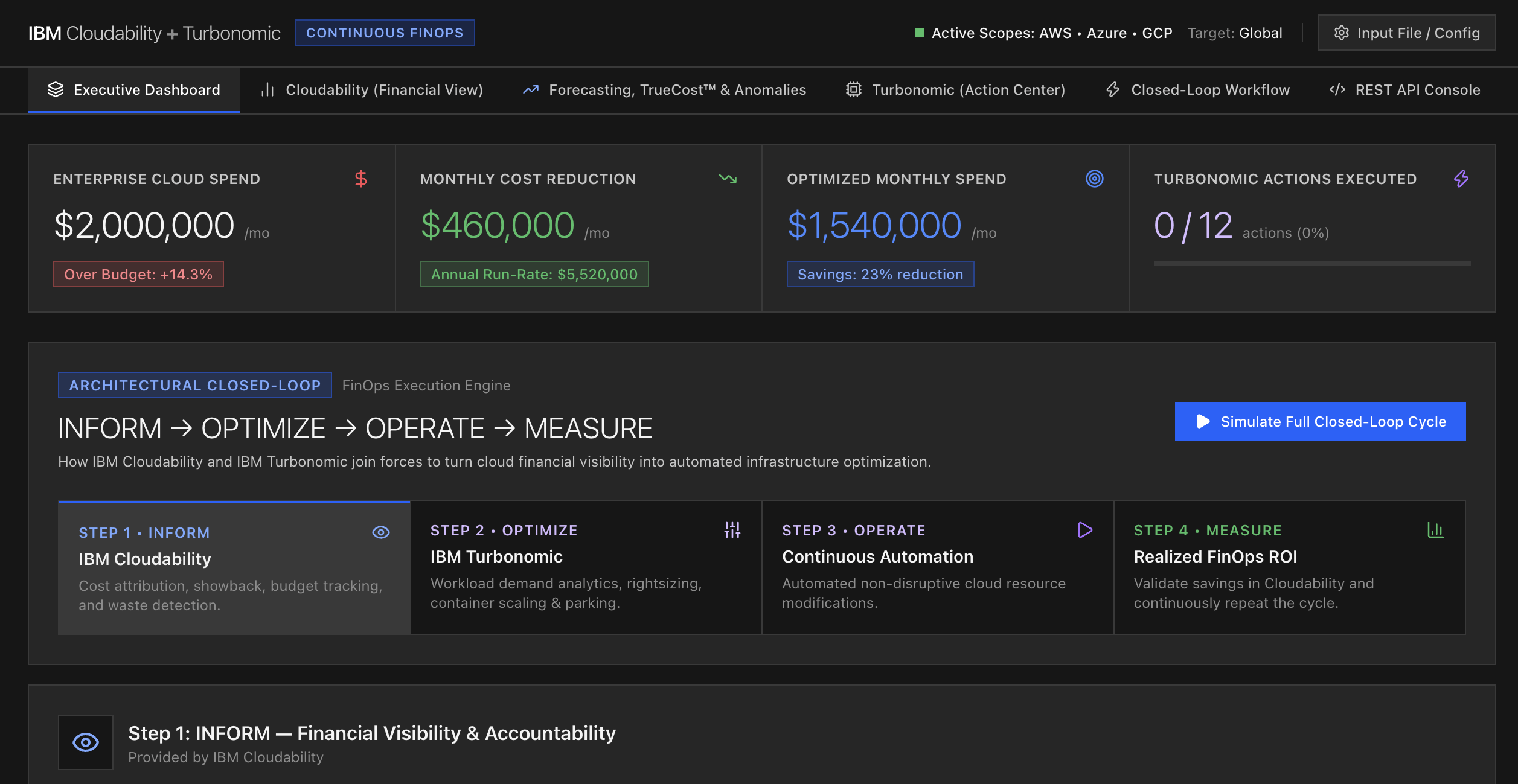Click the sliders icon in Step 2 Optimize card

point(732,530)
